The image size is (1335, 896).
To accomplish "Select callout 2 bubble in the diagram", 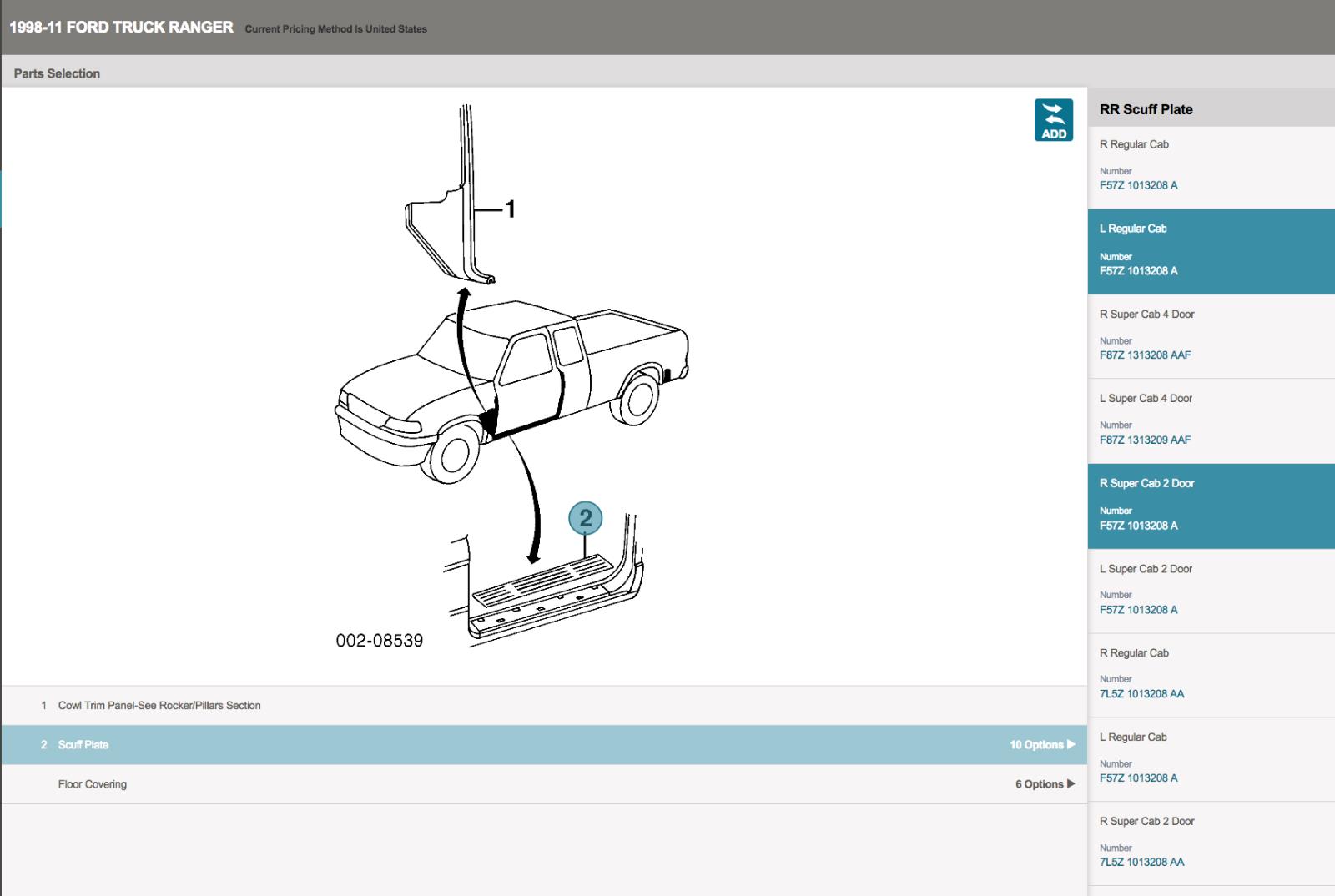I will 586,518.
